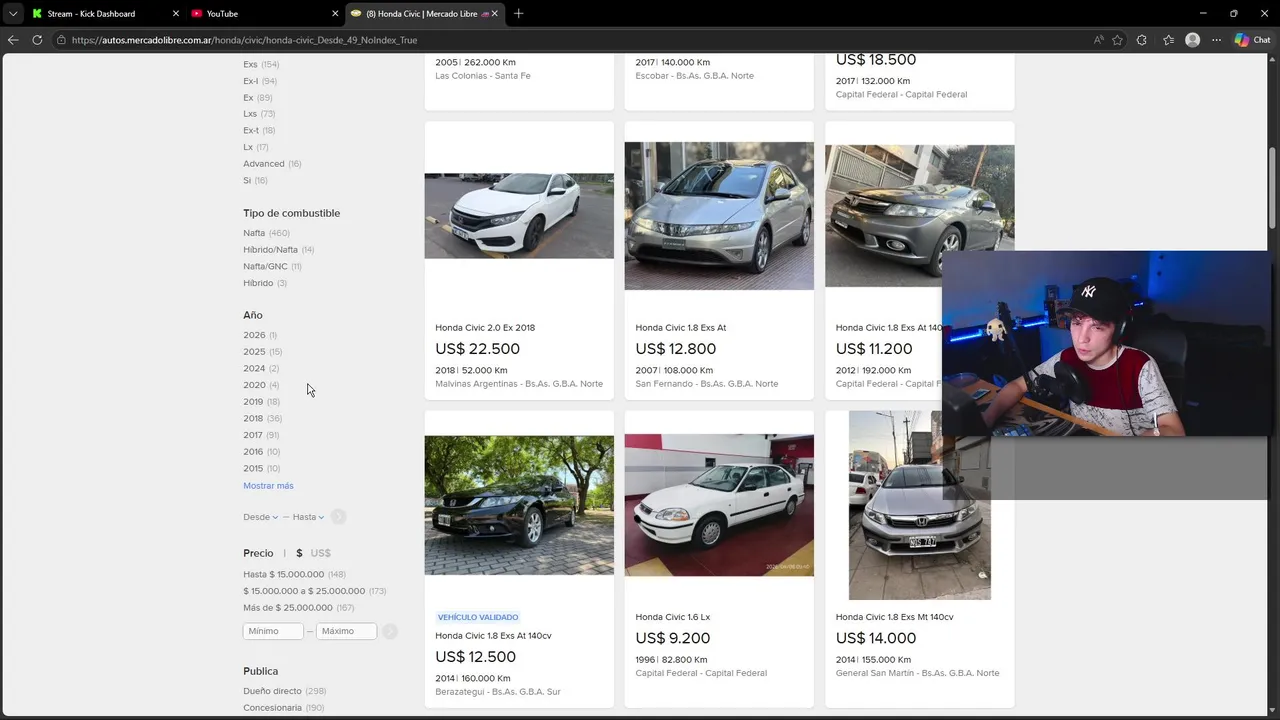Click the Máximo price input
1280x720 pixels.
[x=346, y=631]
